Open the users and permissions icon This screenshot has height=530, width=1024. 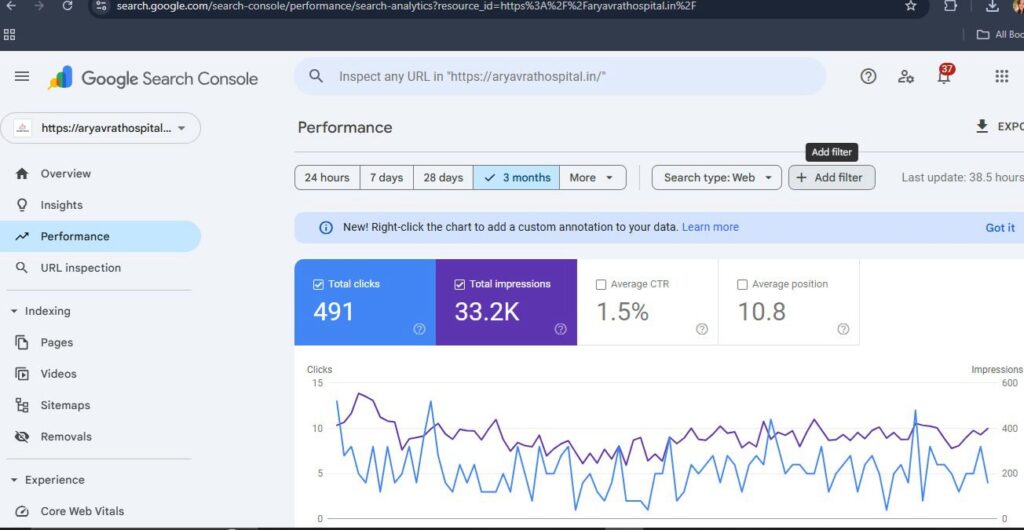click(906, 77)
